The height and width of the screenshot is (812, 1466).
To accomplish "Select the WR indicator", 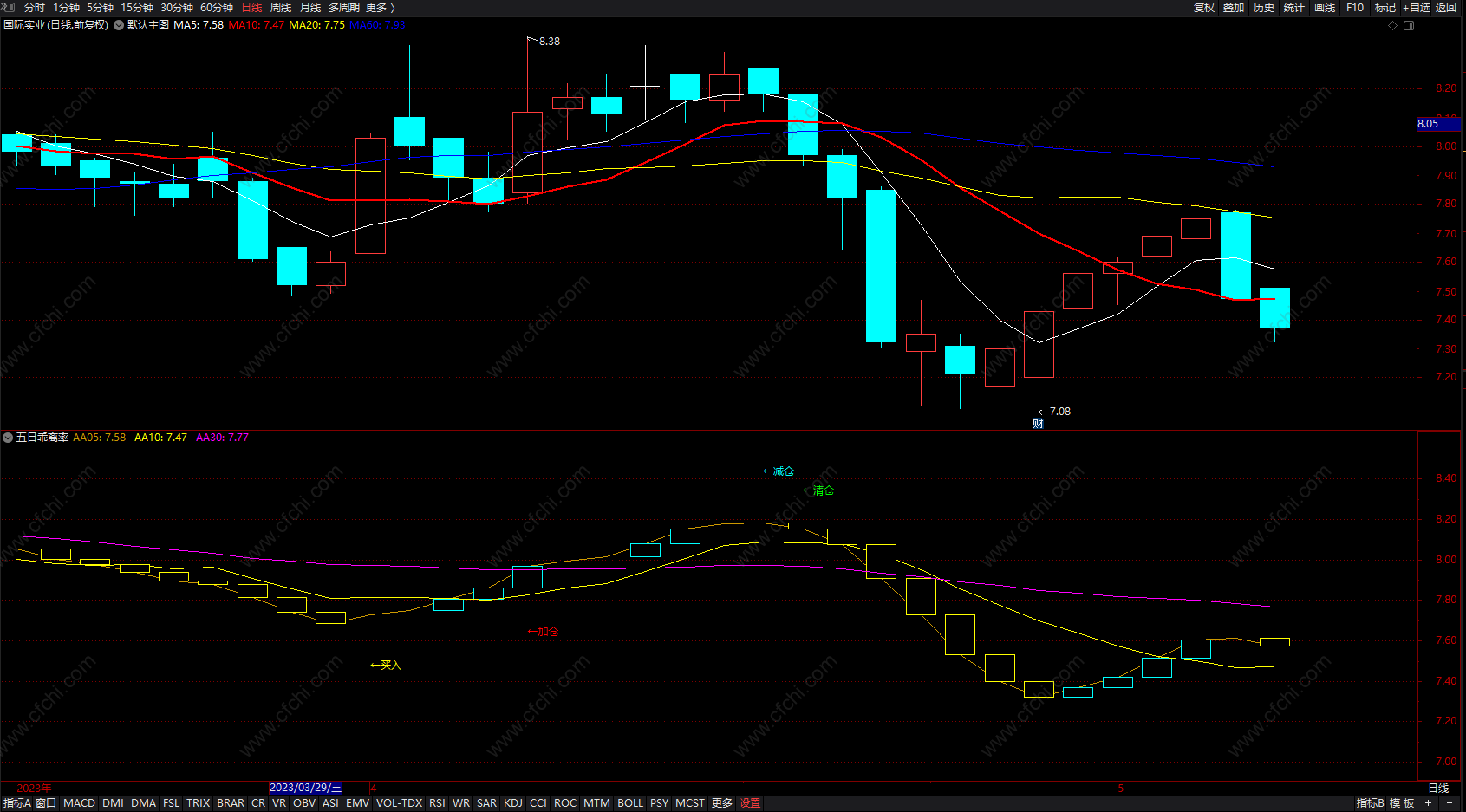I will (461, 803).
